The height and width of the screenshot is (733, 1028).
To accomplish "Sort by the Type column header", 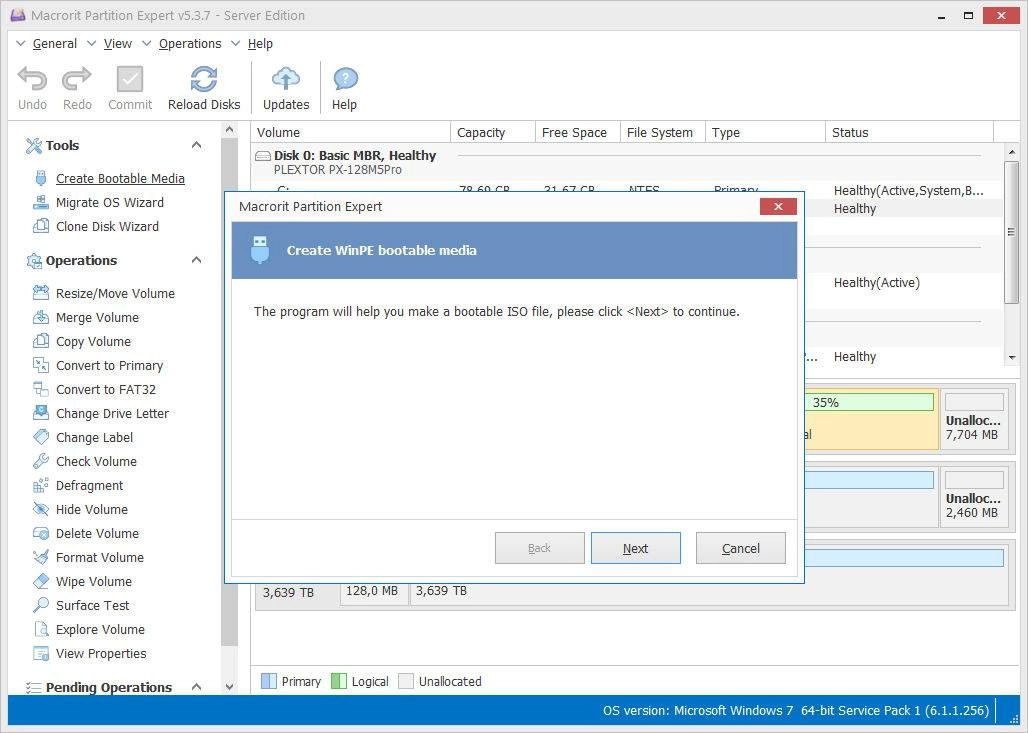I will coord(765,132).
